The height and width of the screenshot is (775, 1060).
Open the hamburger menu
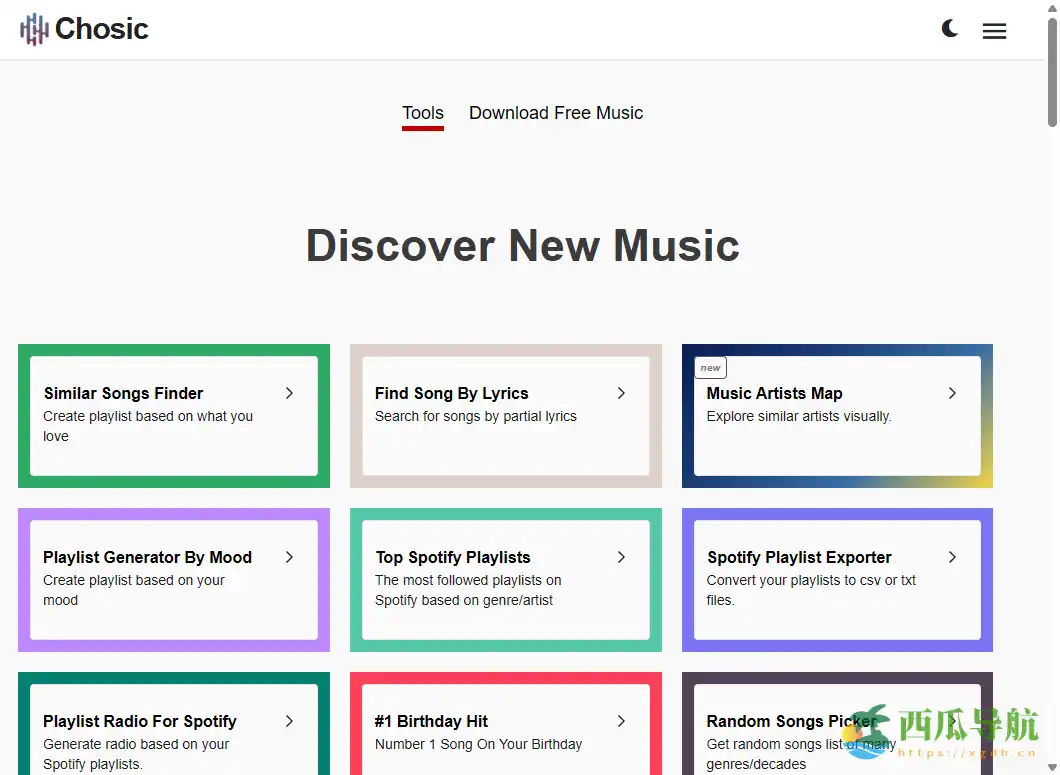click(994, 31)
